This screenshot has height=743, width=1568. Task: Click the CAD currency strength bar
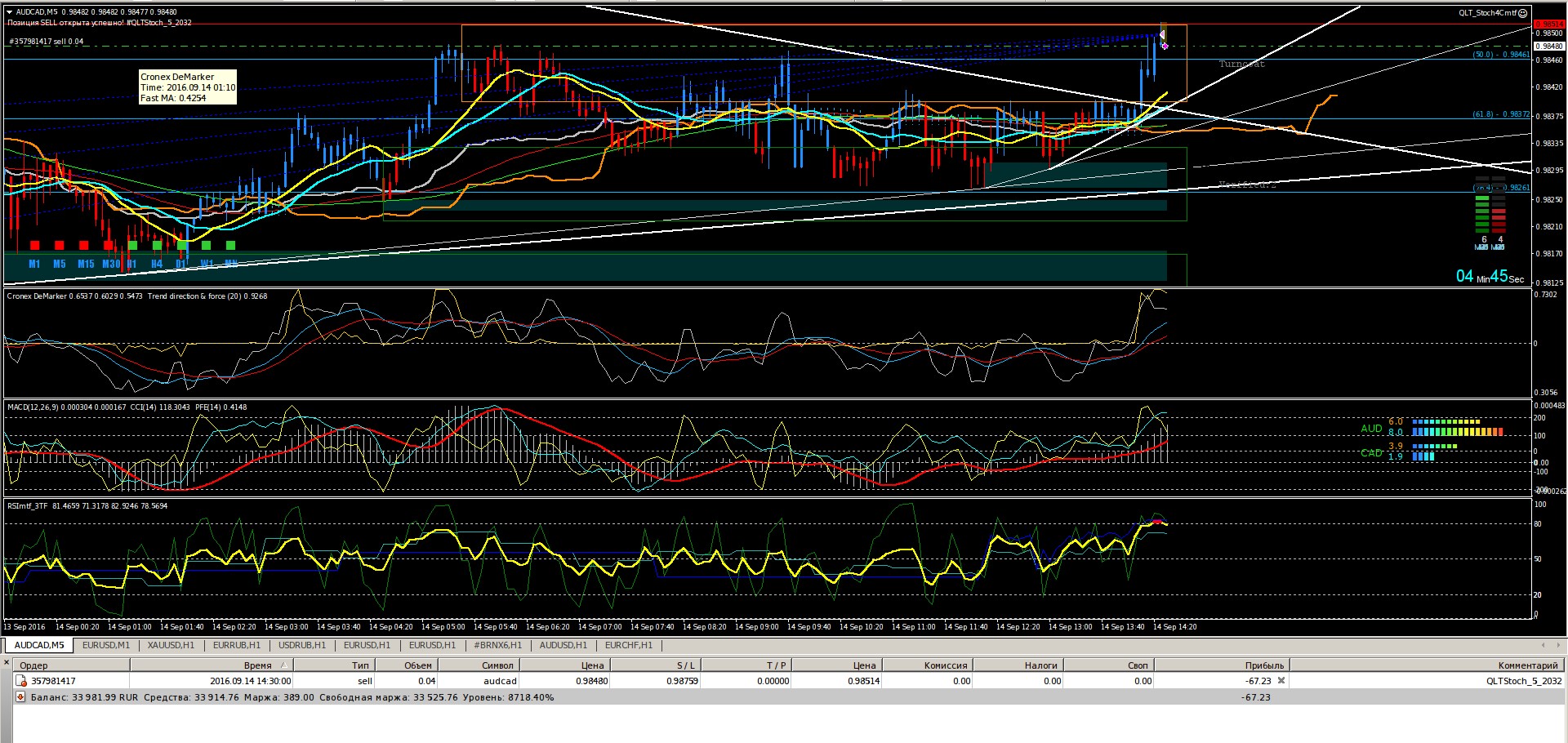point(1435,452)
